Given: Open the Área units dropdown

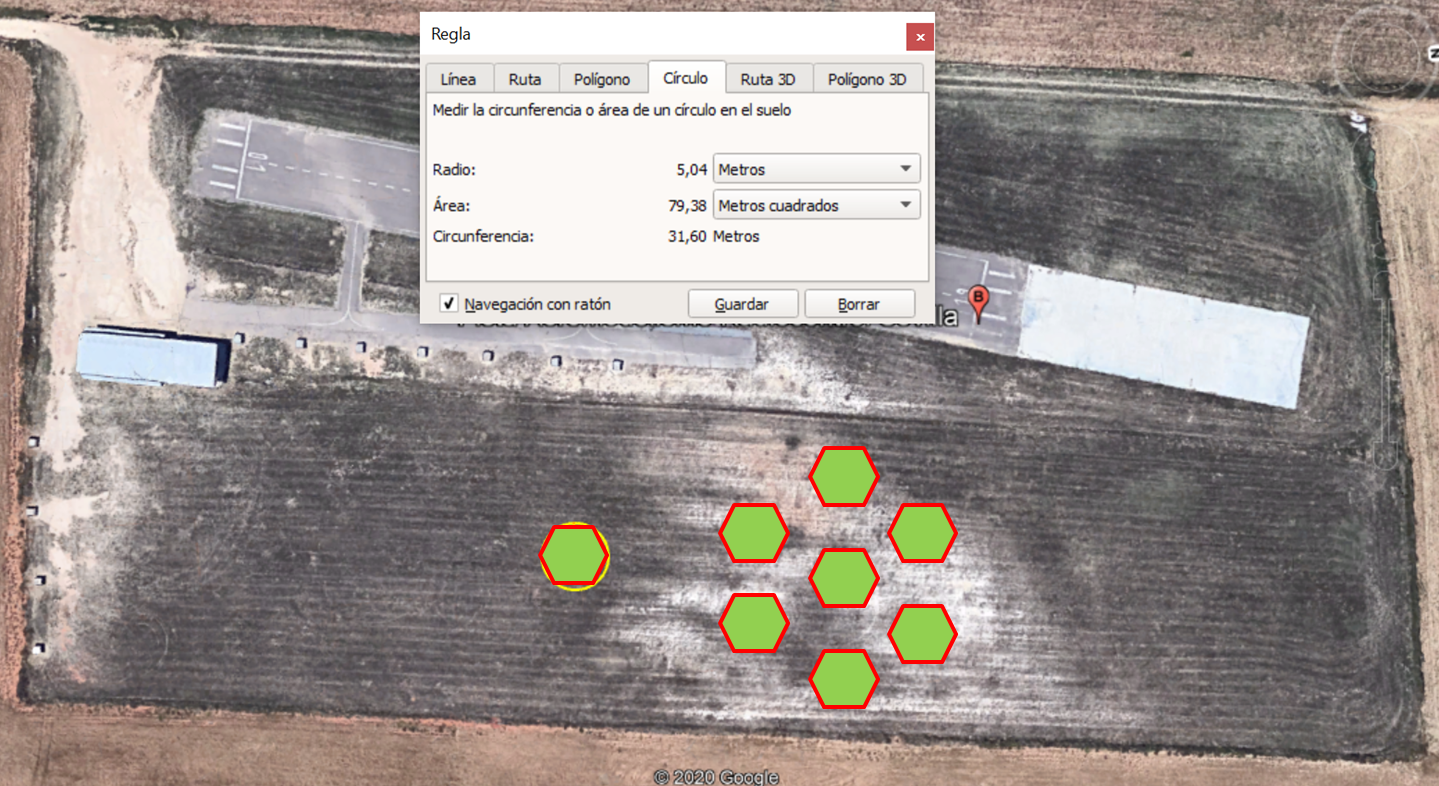Looking at the screenshot, I should pyautogui.click(x=816, y=205).
